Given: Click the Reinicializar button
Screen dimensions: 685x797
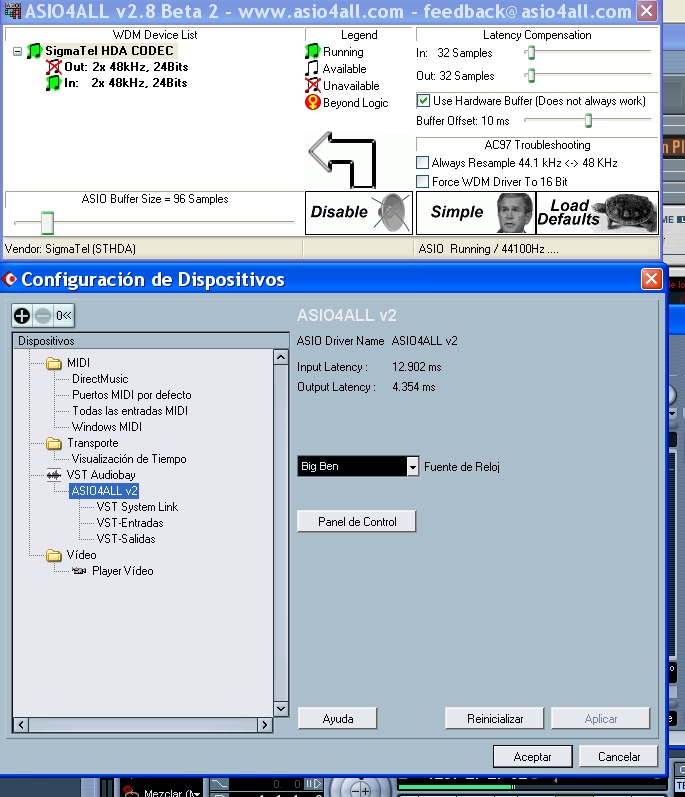Looking at the screenshot, I should coord(495,719).
